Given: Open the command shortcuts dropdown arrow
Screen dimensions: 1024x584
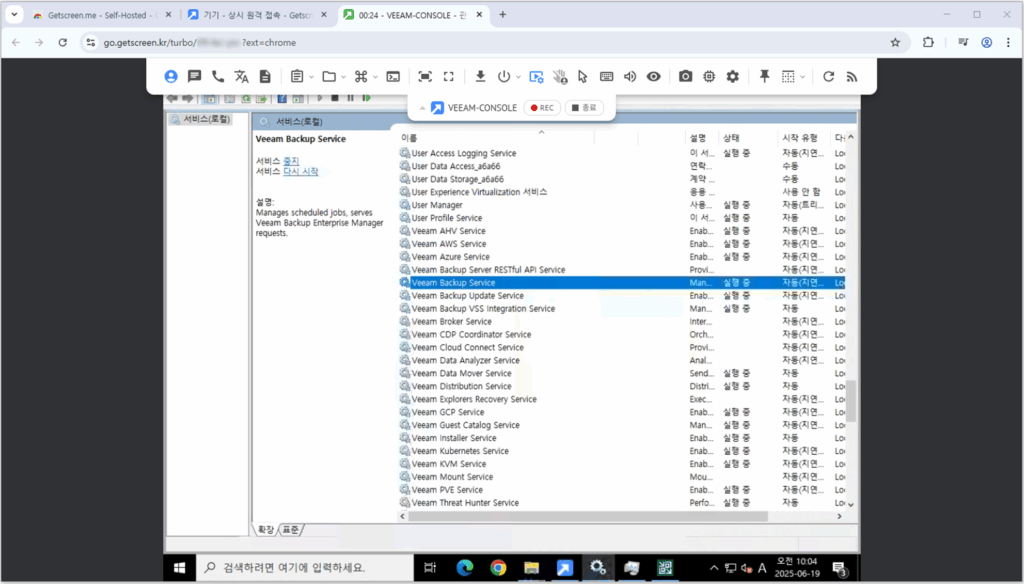Looking at the screenshot, I should tap(376, 77).
